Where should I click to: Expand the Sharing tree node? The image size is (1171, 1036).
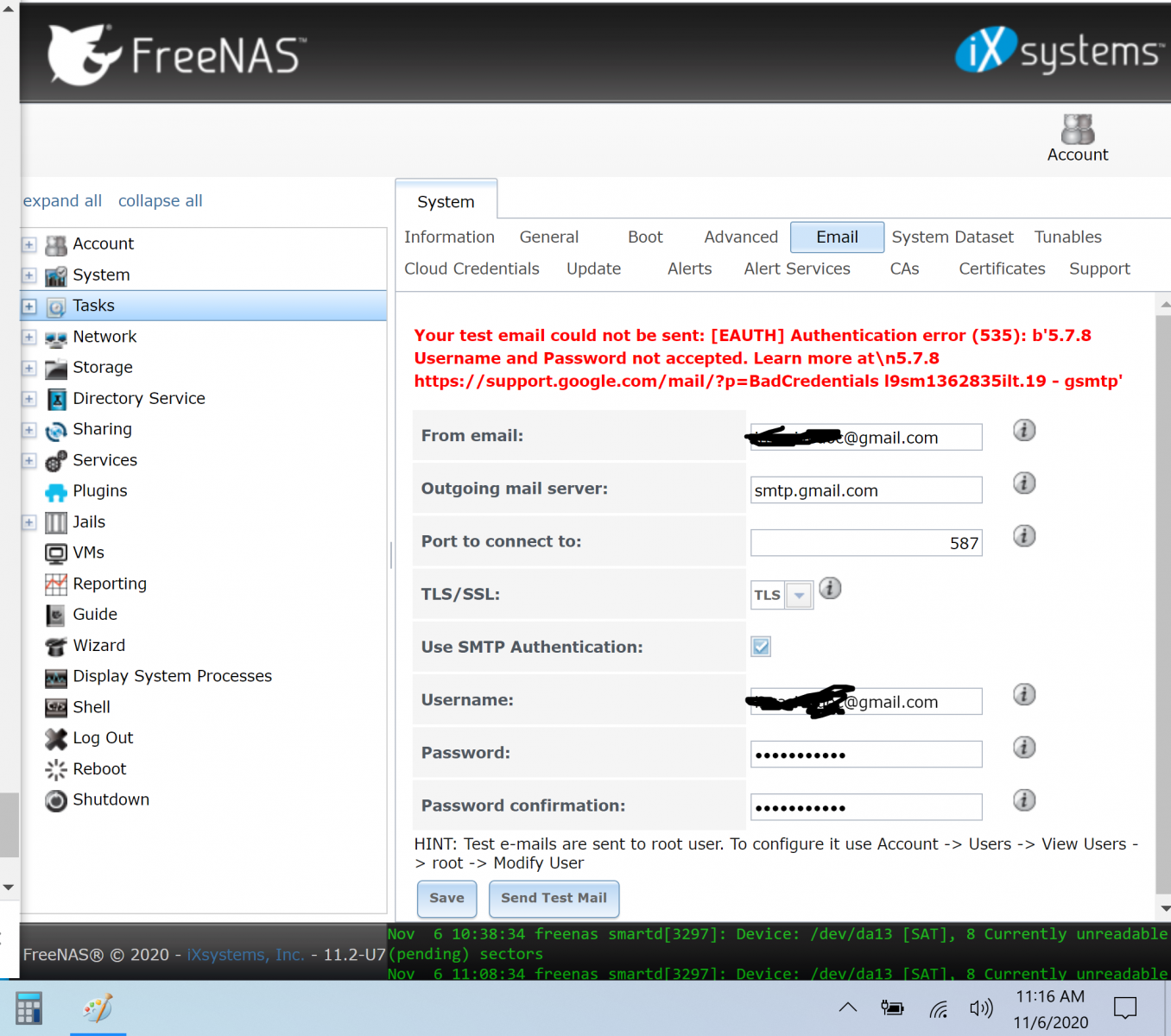(x=29, y=430)
